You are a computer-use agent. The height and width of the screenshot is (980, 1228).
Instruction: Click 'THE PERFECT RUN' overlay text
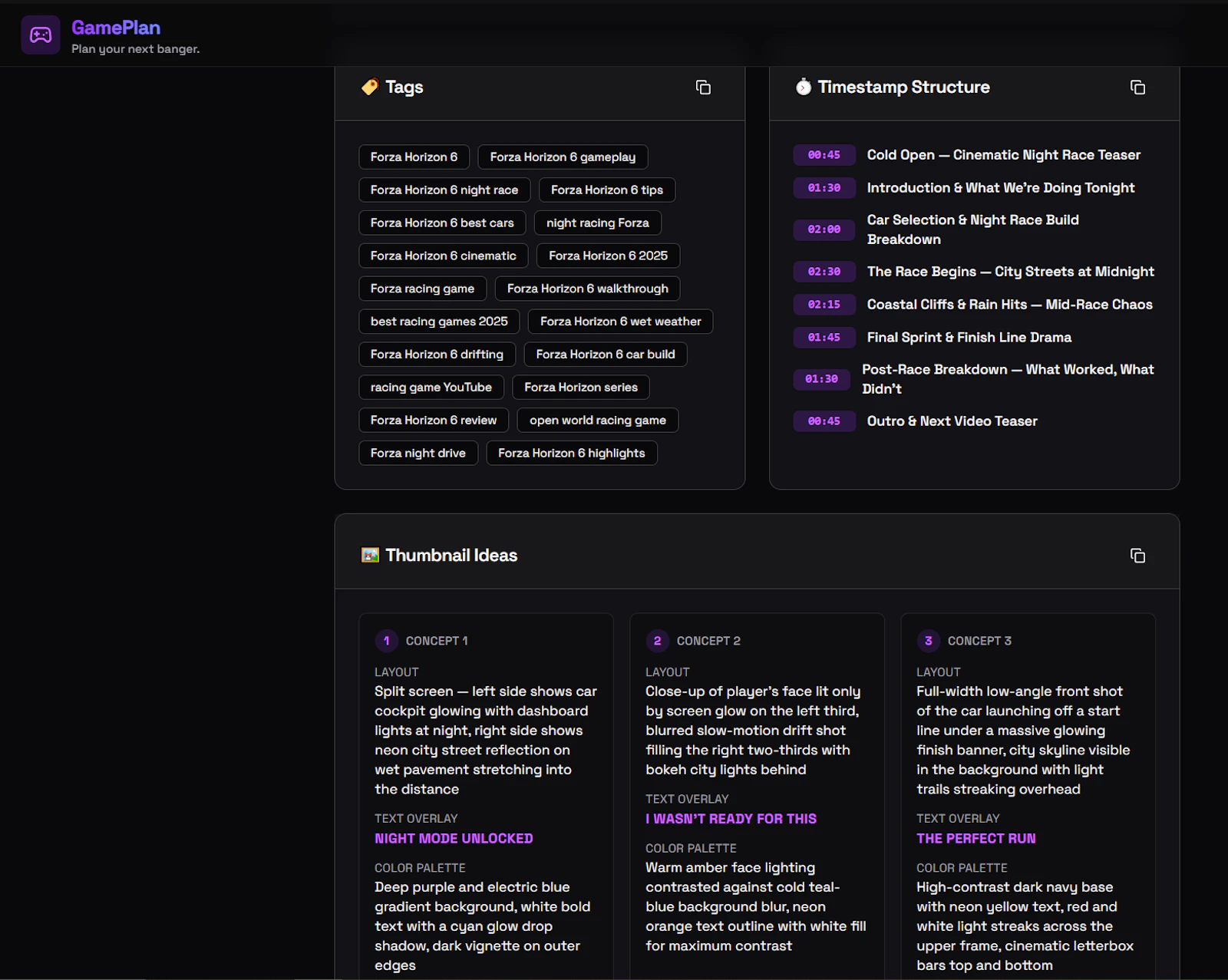976,840
